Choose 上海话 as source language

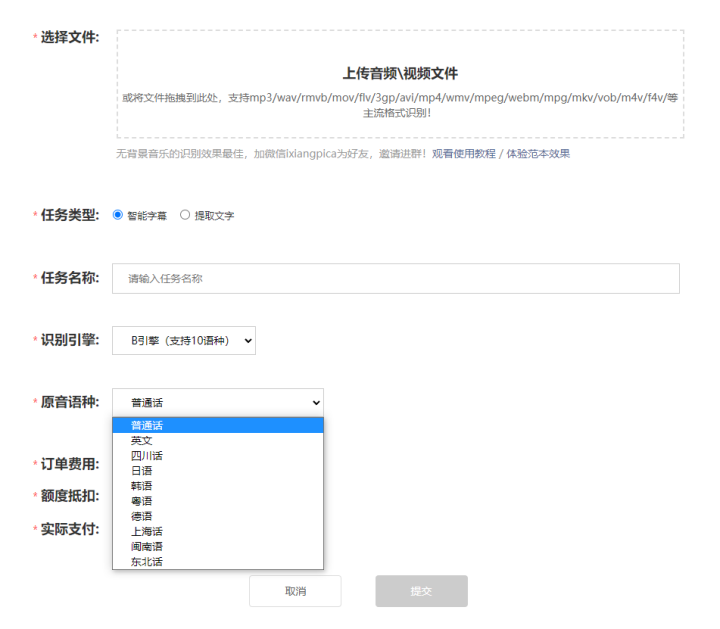218,531
